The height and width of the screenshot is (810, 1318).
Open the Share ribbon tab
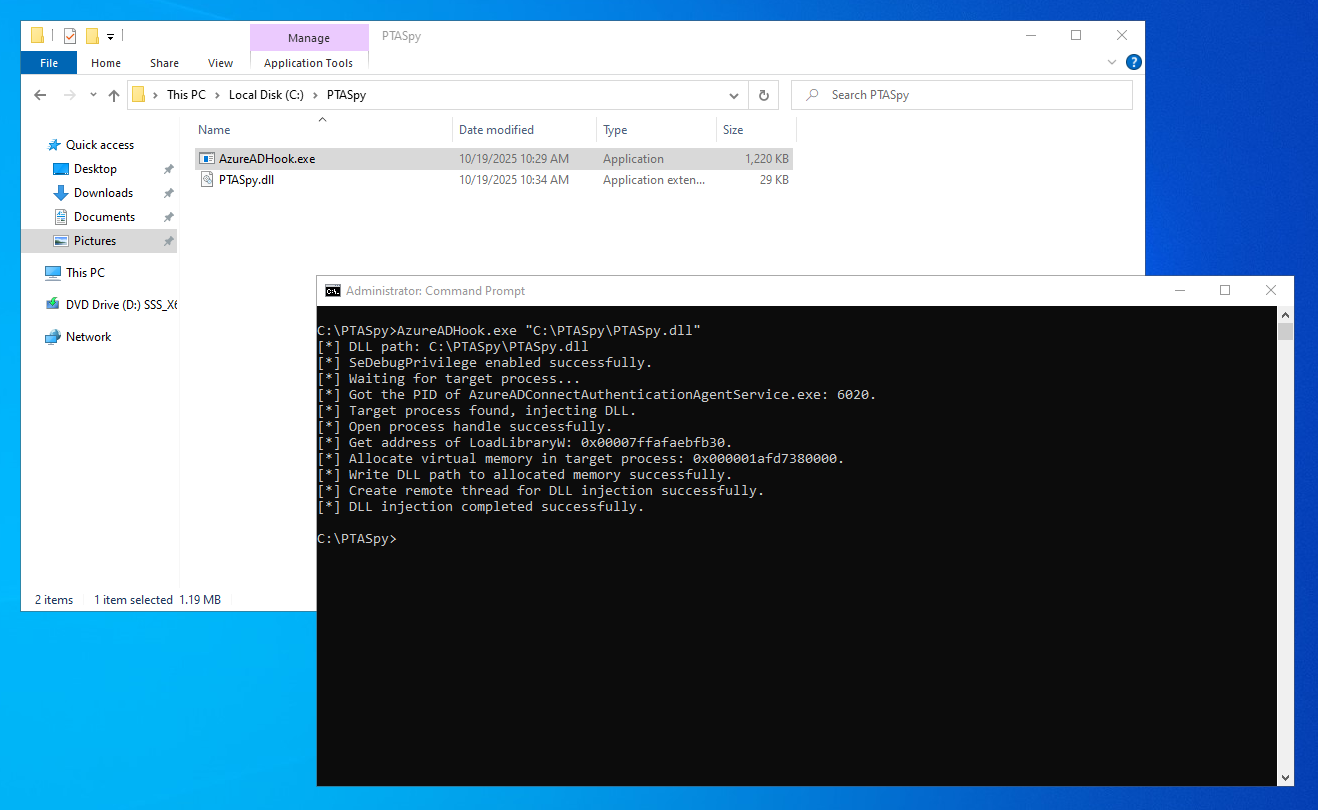tap(164, 63)
